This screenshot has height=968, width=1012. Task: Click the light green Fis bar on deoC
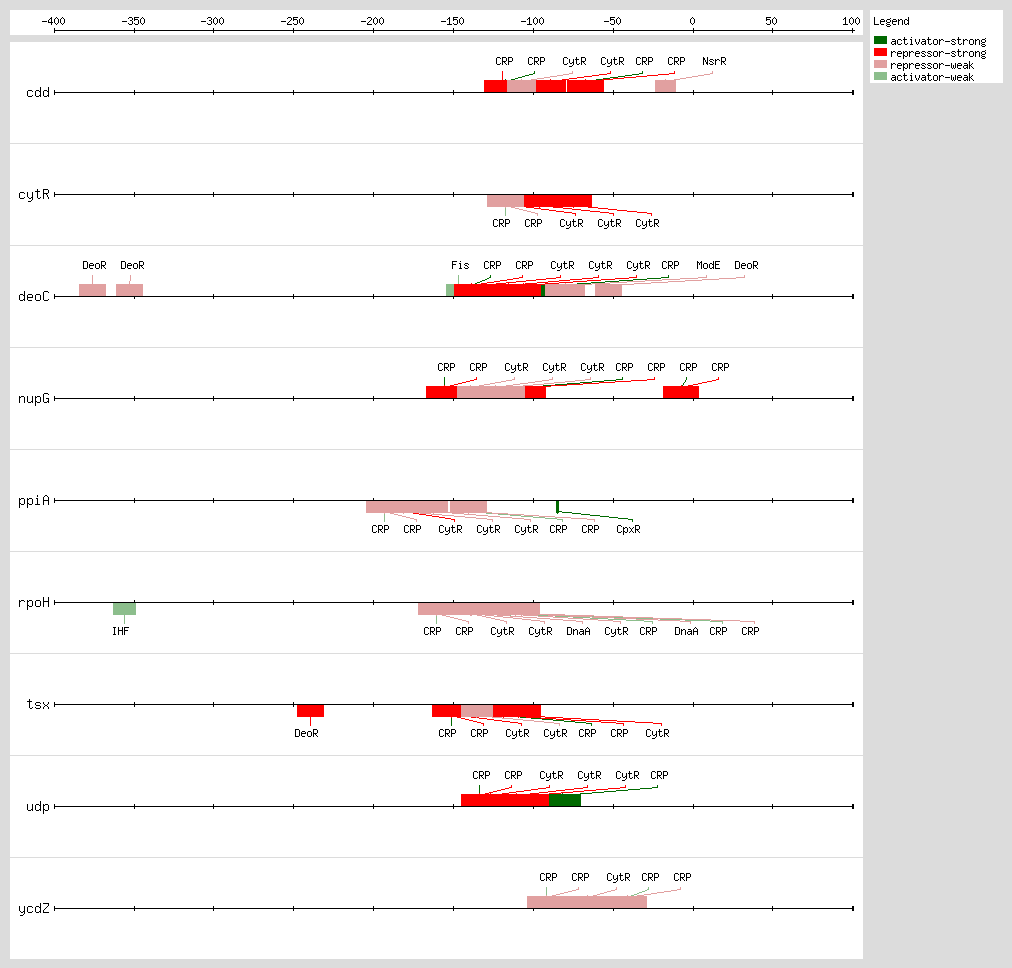point(450,290)
